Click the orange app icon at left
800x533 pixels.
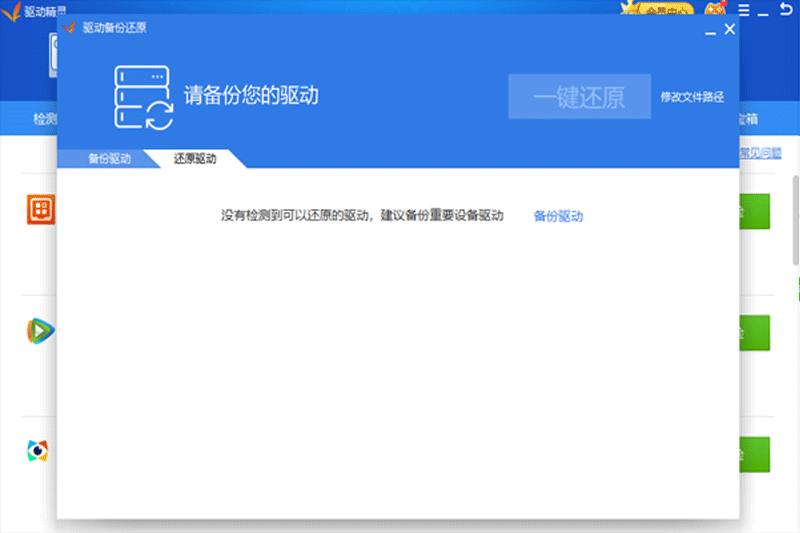(x=40, y=210)
